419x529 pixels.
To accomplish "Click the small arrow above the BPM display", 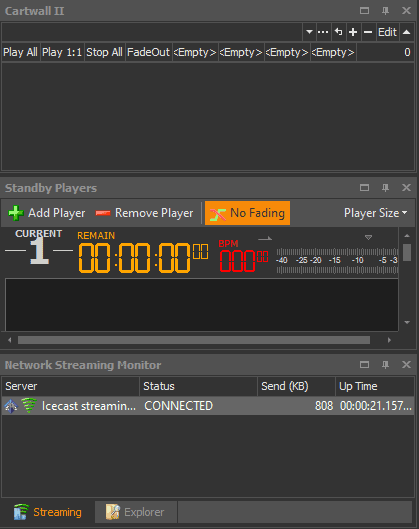I will 265,239.
